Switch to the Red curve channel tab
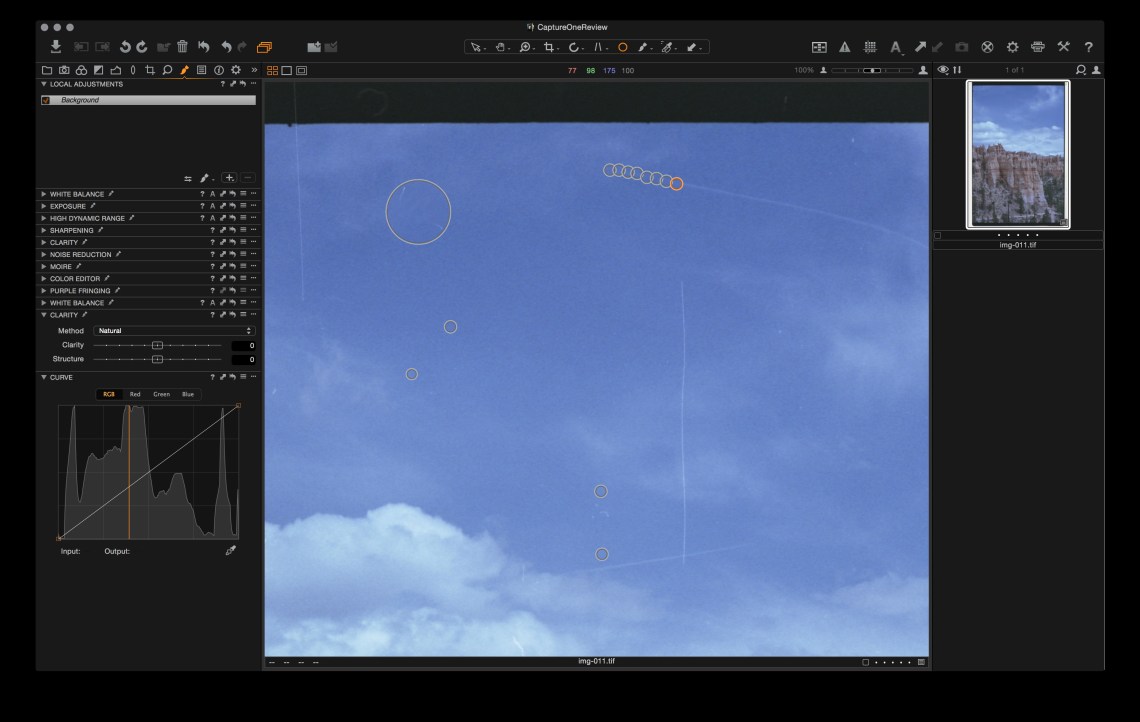 tap(135, 394)
